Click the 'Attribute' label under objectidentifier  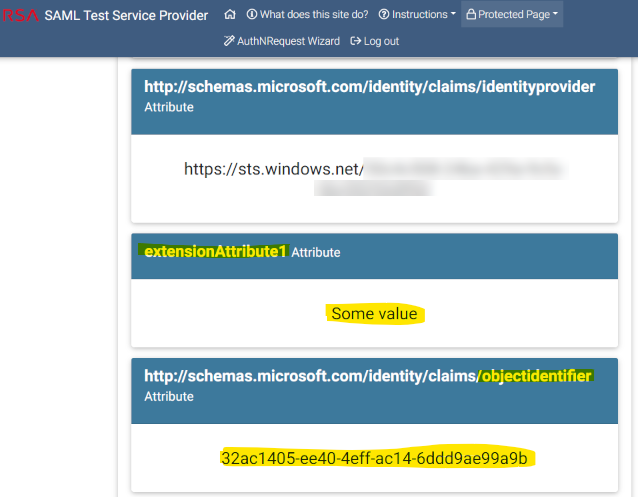click(x=169, y=396)
